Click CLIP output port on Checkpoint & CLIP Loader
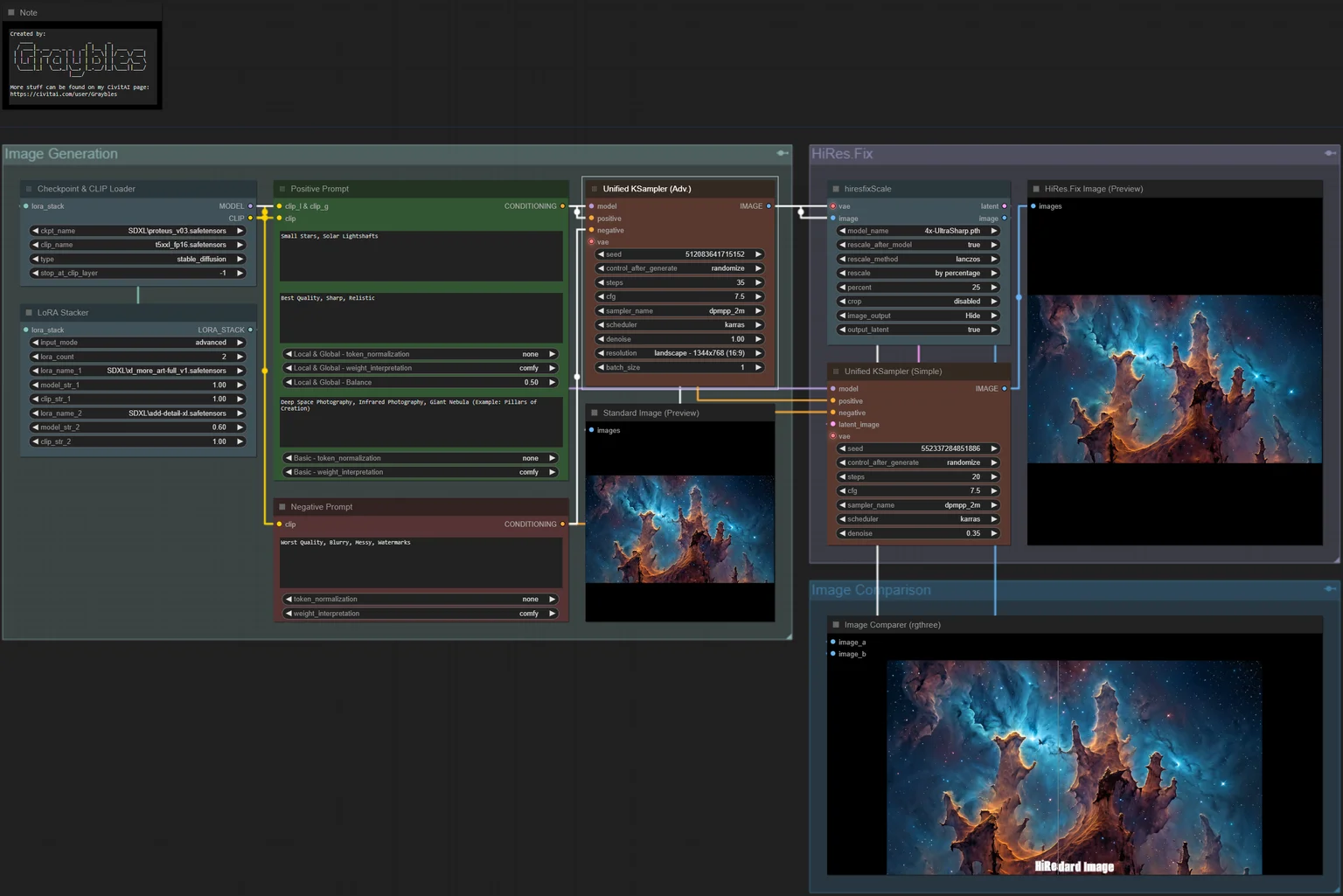The image size is (1343, 896). click(250, 218)
